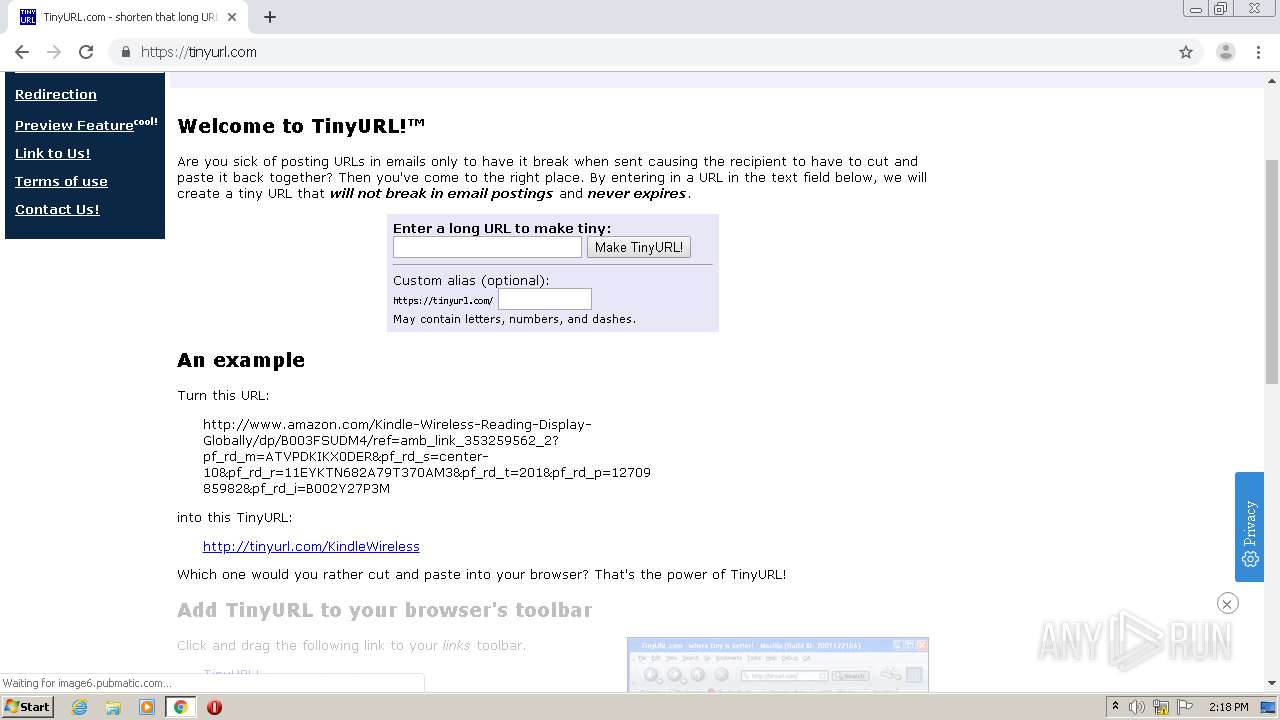
Task: Click the 'An example' heading
Action: pyautogui.click(x=241, y=360)
